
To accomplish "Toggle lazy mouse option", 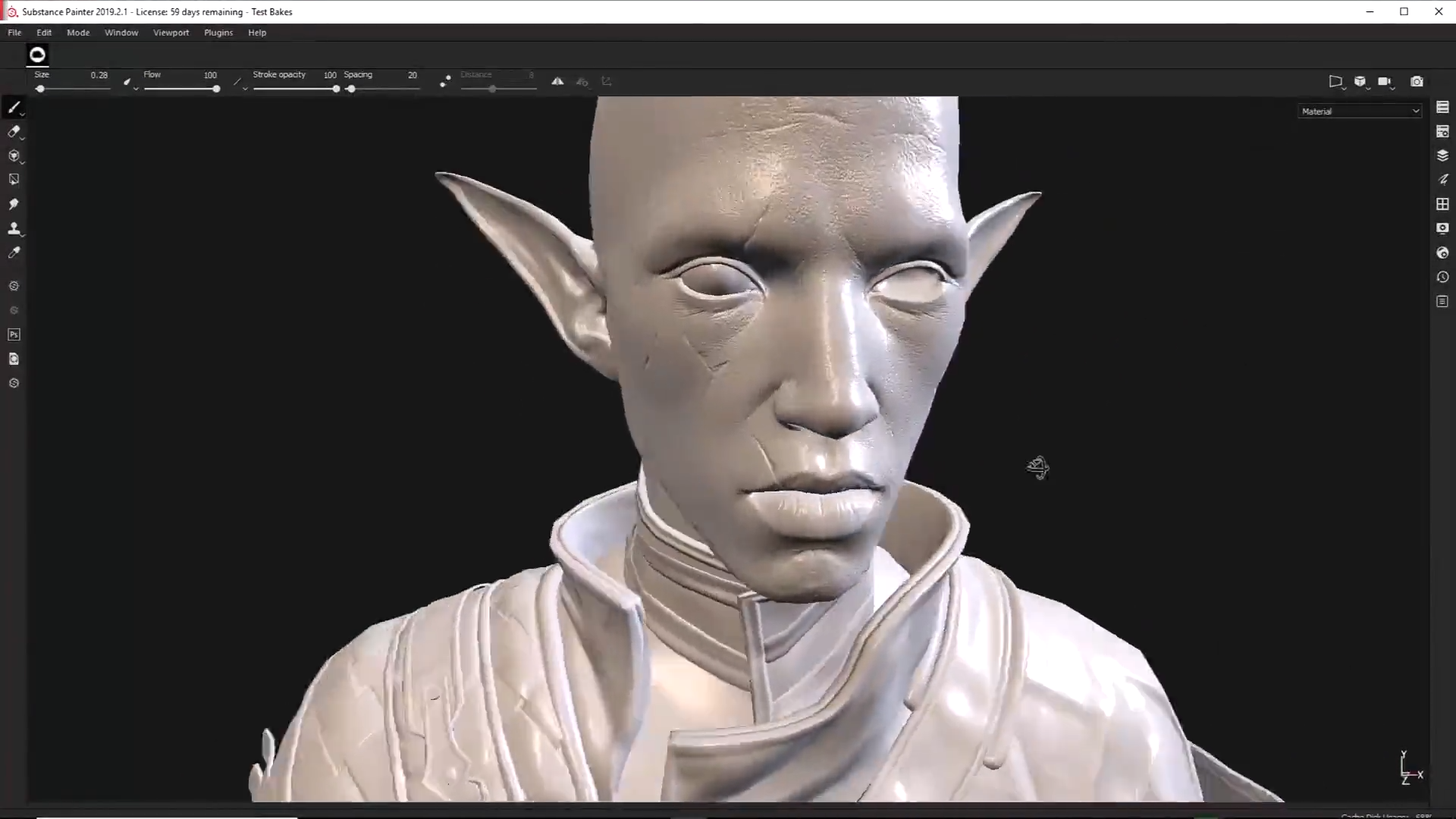I will pos(445,81).
